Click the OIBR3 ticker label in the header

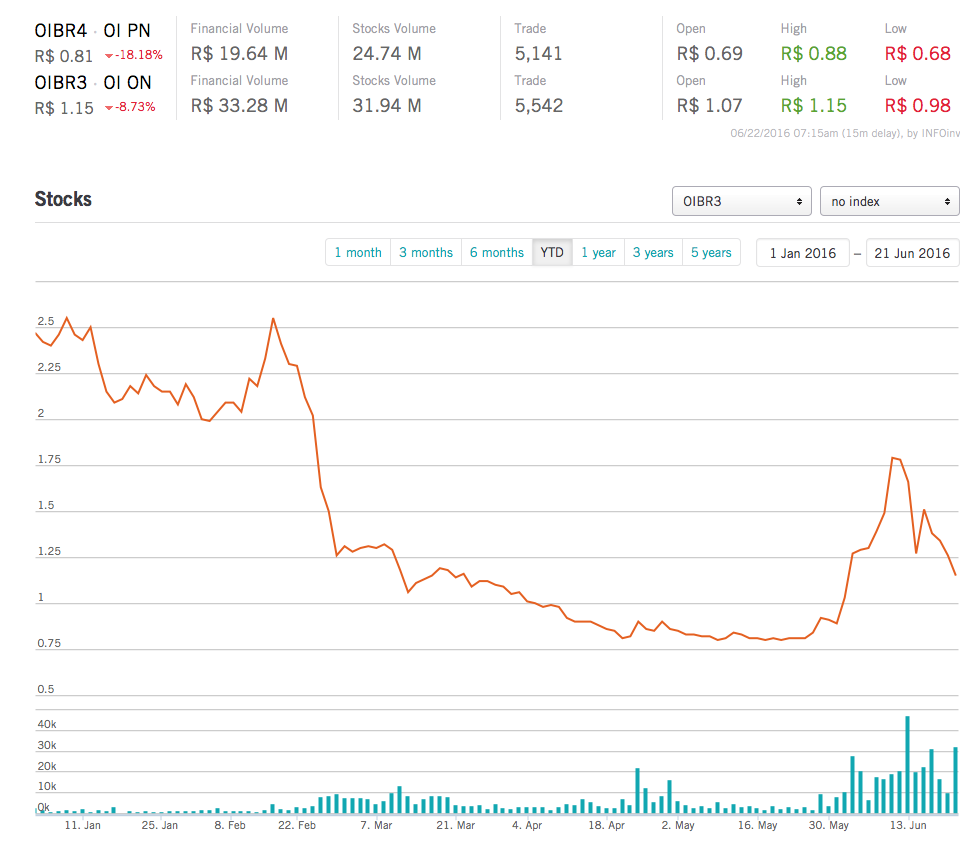click(x=61, y=83)
